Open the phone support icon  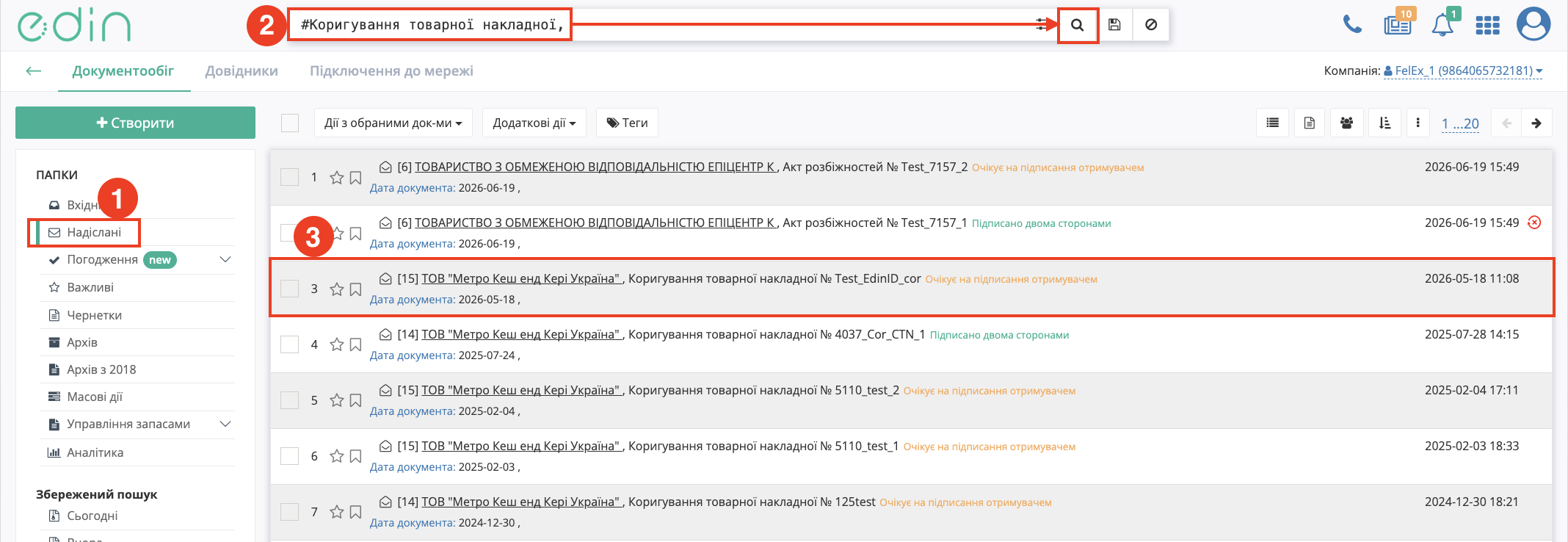click(1352, 24)
